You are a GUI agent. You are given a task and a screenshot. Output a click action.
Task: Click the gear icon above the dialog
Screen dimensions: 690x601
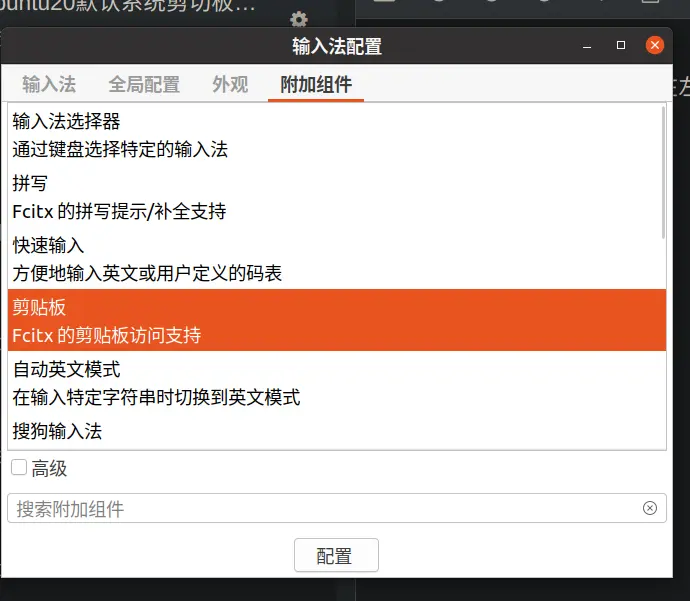pos(299,19)
